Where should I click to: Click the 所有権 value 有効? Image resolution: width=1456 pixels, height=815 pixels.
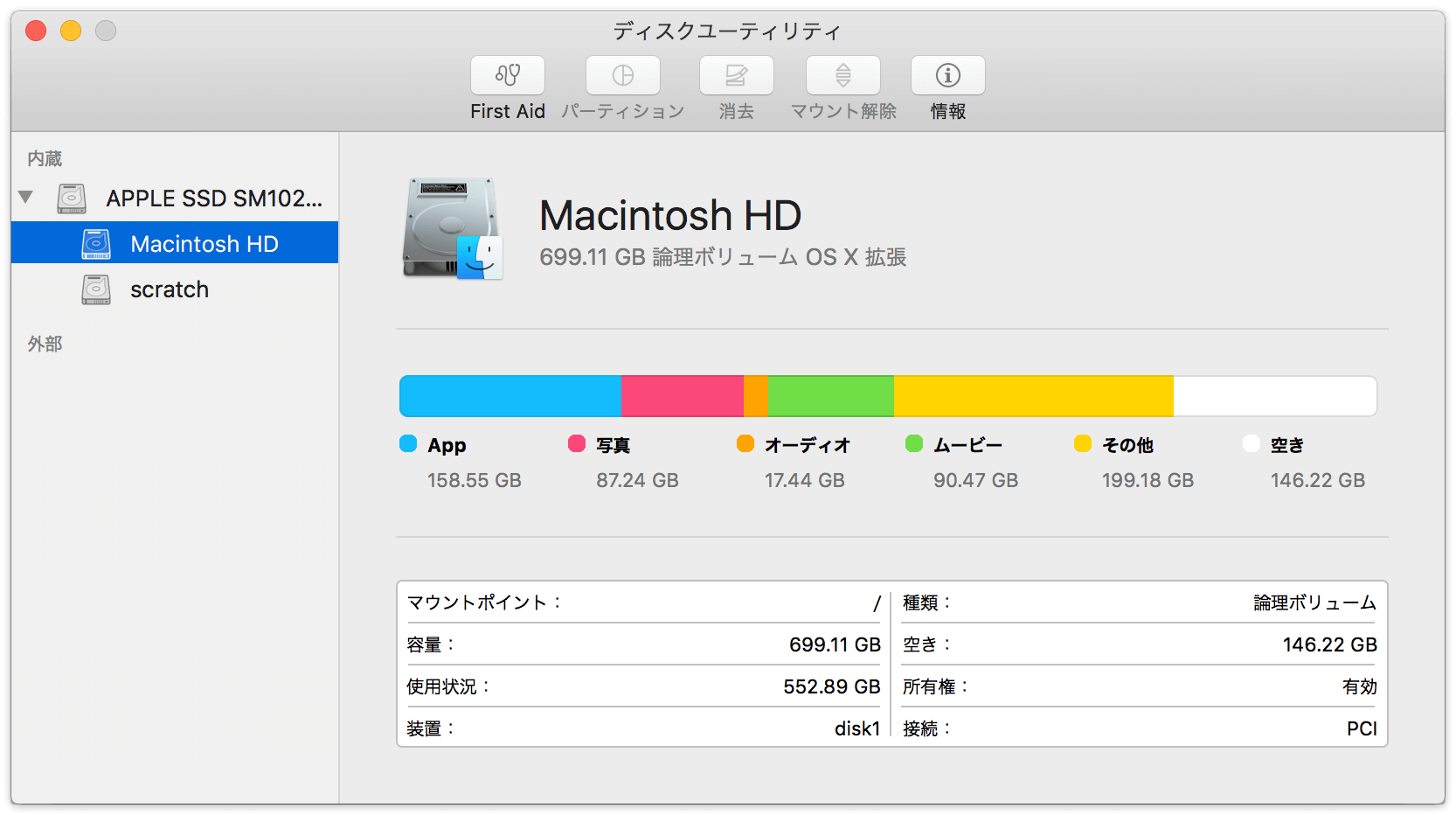tap(1360, 686)
